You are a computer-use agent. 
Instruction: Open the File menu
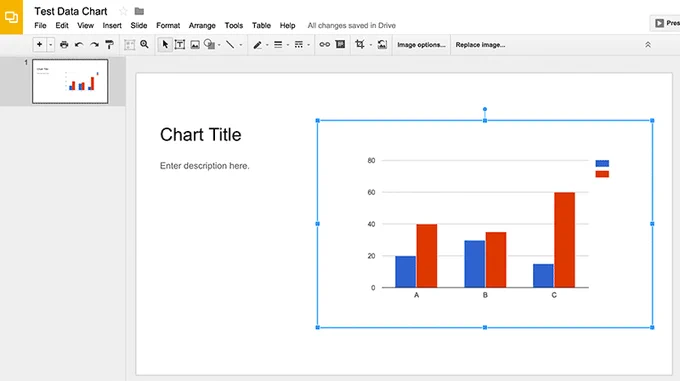[x=40, y=26]
